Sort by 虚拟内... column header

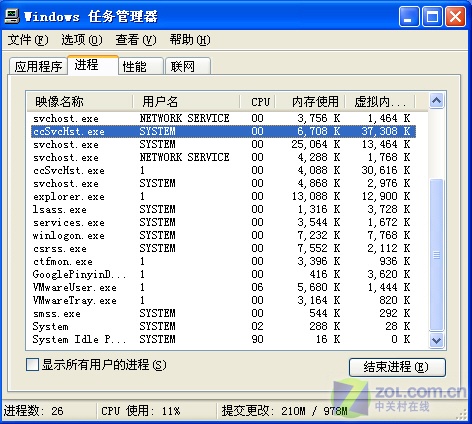(380, 101)
